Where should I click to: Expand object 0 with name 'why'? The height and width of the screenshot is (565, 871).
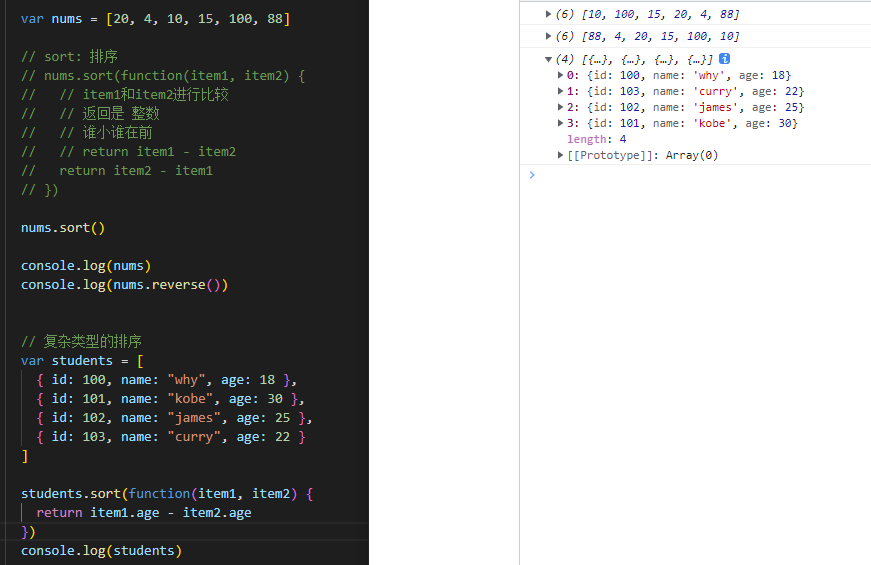tap(560, 75)
